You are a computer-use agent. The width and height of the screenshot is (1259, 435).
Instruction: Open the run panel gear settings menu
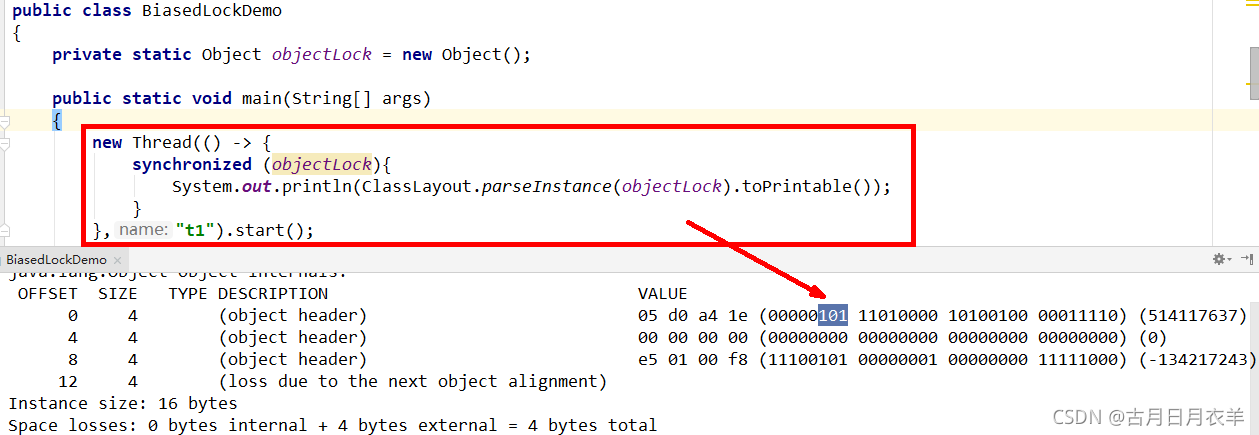(x=1221, y=260)
